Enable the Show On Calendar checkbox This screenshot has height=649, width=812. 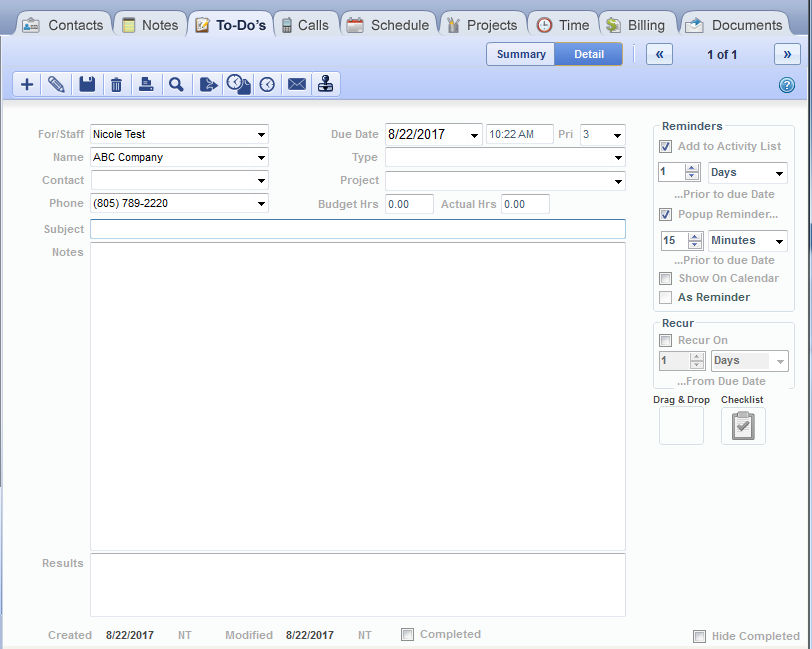666,278
